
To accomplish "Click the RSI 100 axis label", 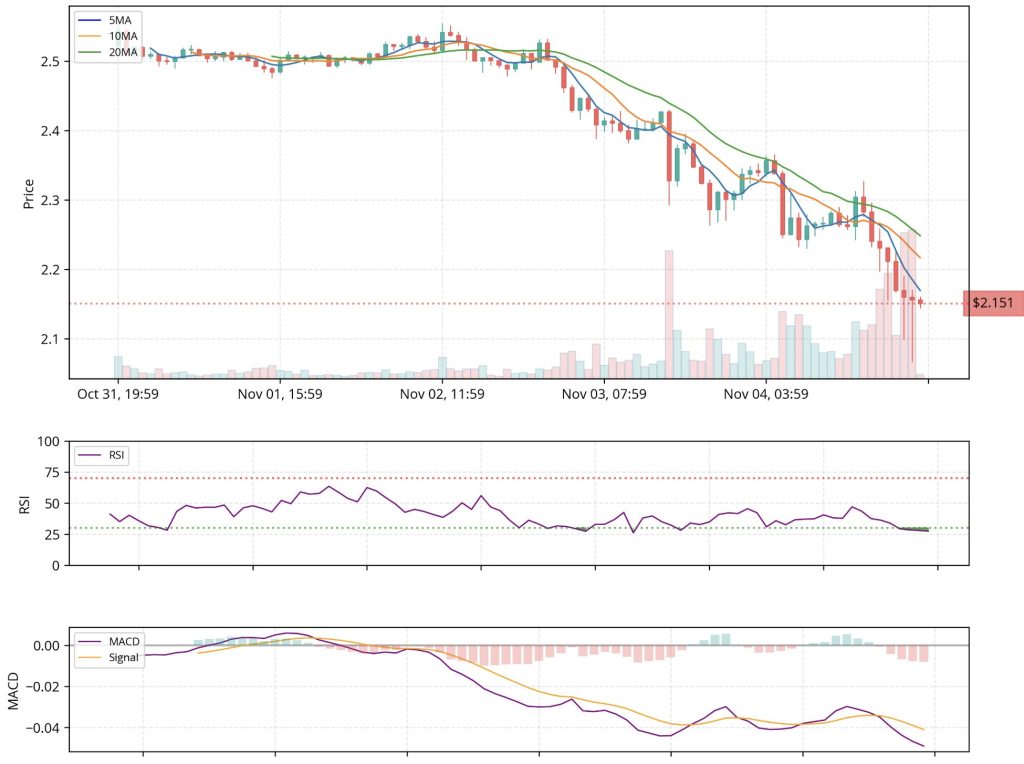I will pos(49,441).
